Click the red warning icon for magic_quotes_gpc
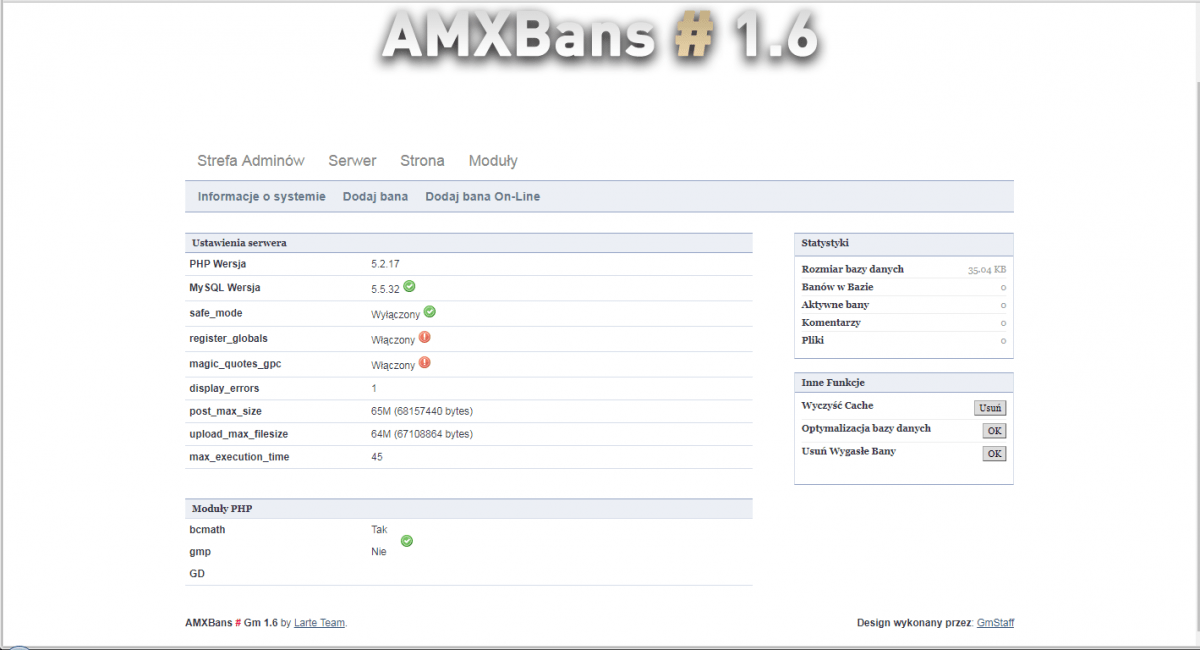The width and height of the screenshot is (1200, 650). coord(425,363)
